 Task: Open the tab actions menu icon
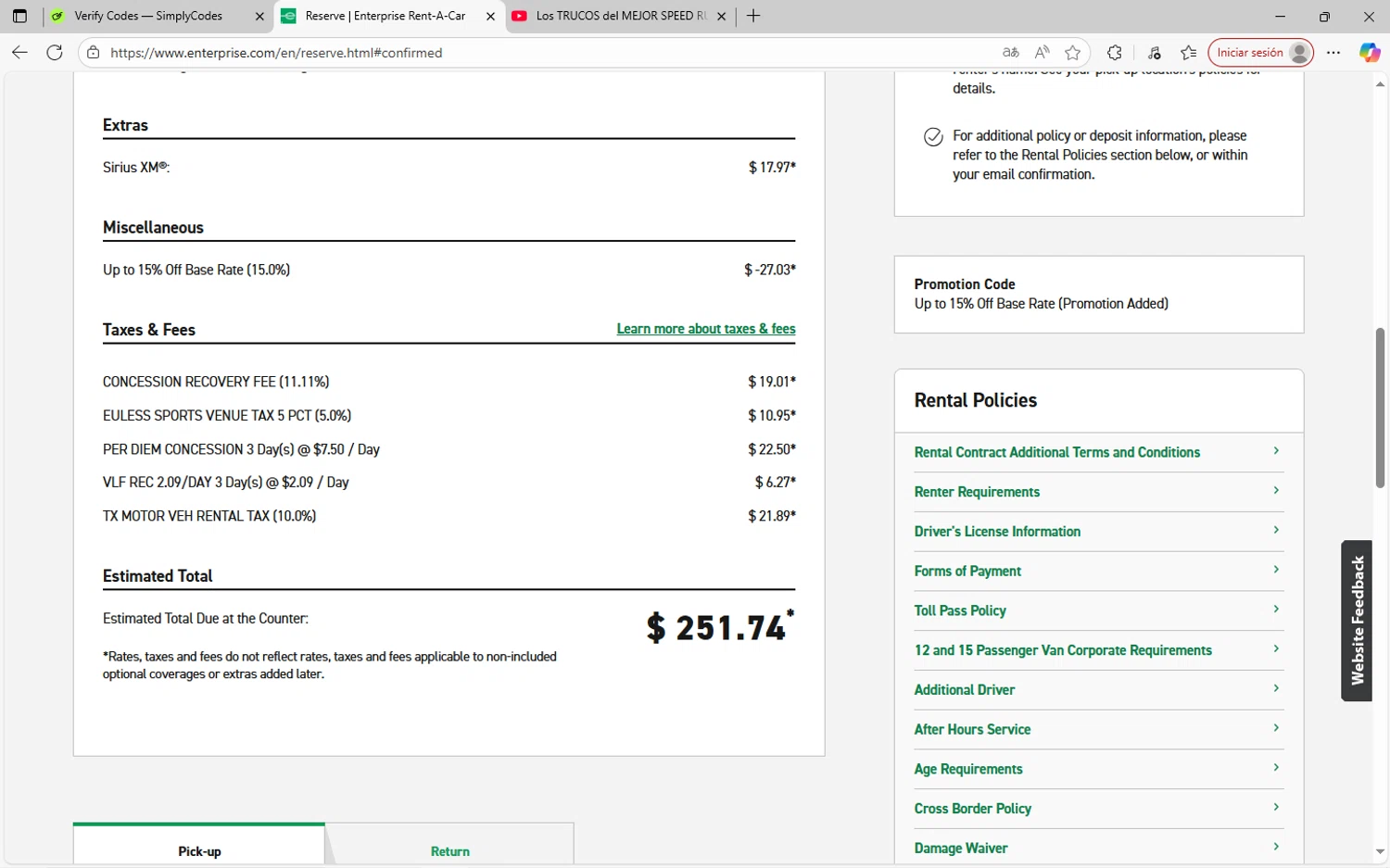click(x=19, y=16)
